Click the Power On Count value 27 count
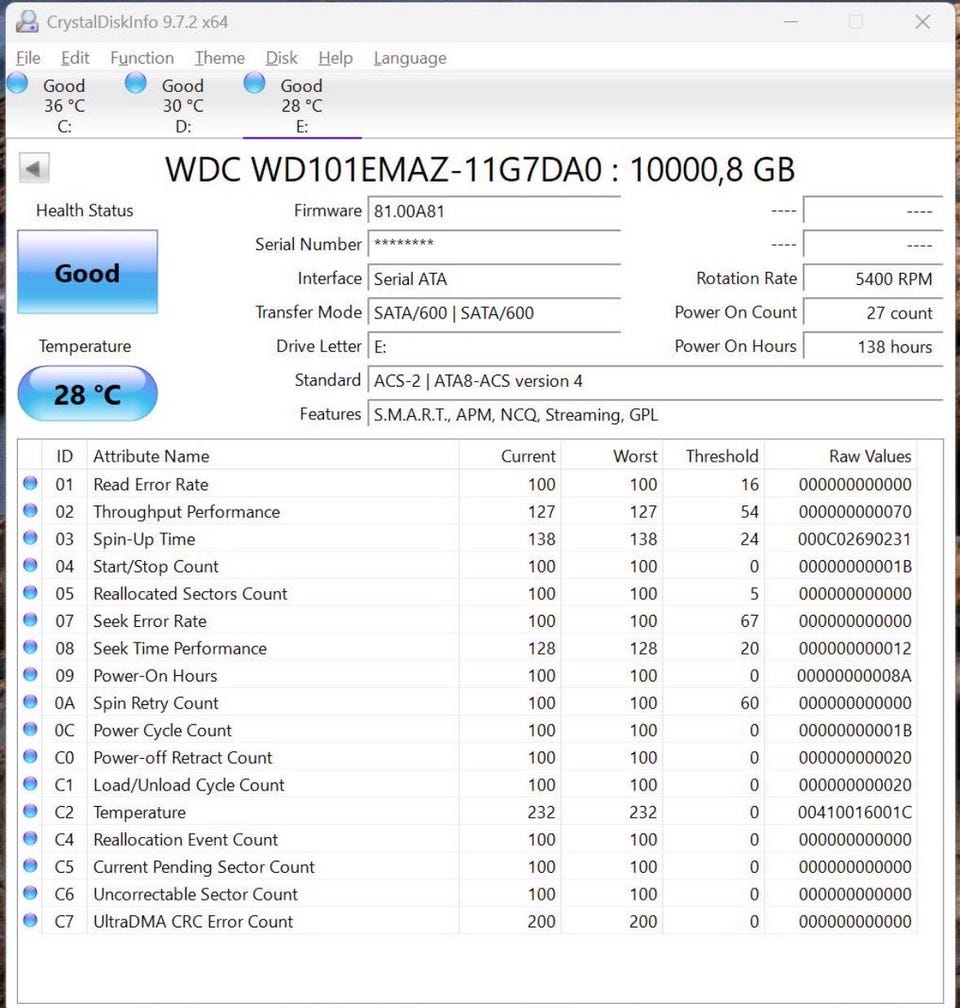 tap(873, 313)
